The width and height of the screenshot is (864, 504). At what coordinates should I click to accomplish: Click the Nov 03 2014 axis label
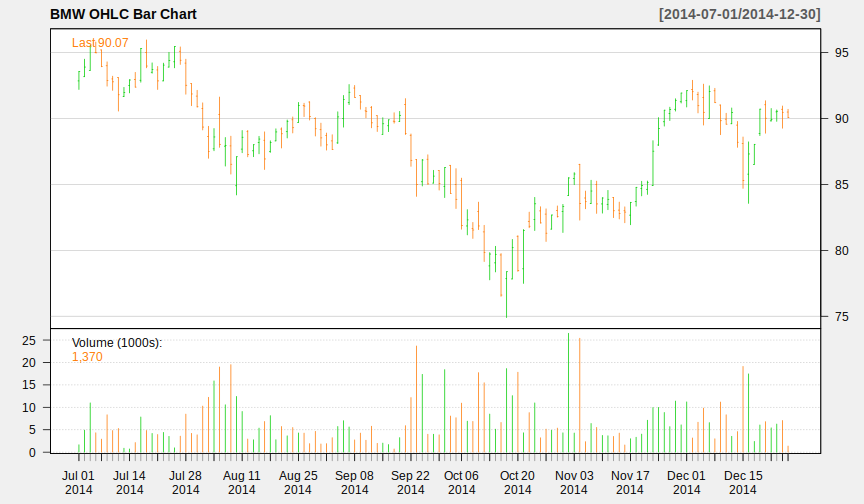pos(574,482)
